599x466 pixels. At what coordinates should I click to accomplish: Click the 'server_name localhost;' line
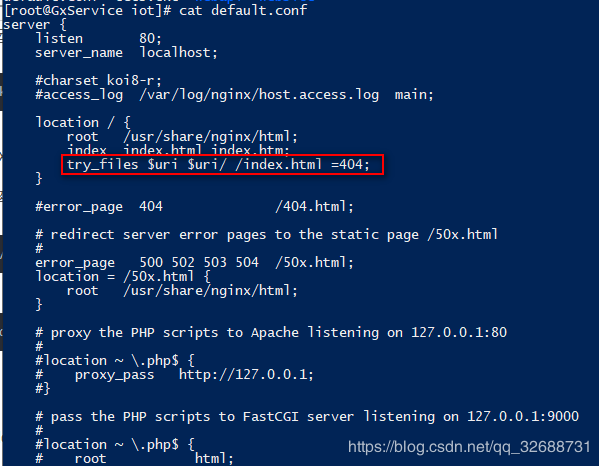coord(126,53)
